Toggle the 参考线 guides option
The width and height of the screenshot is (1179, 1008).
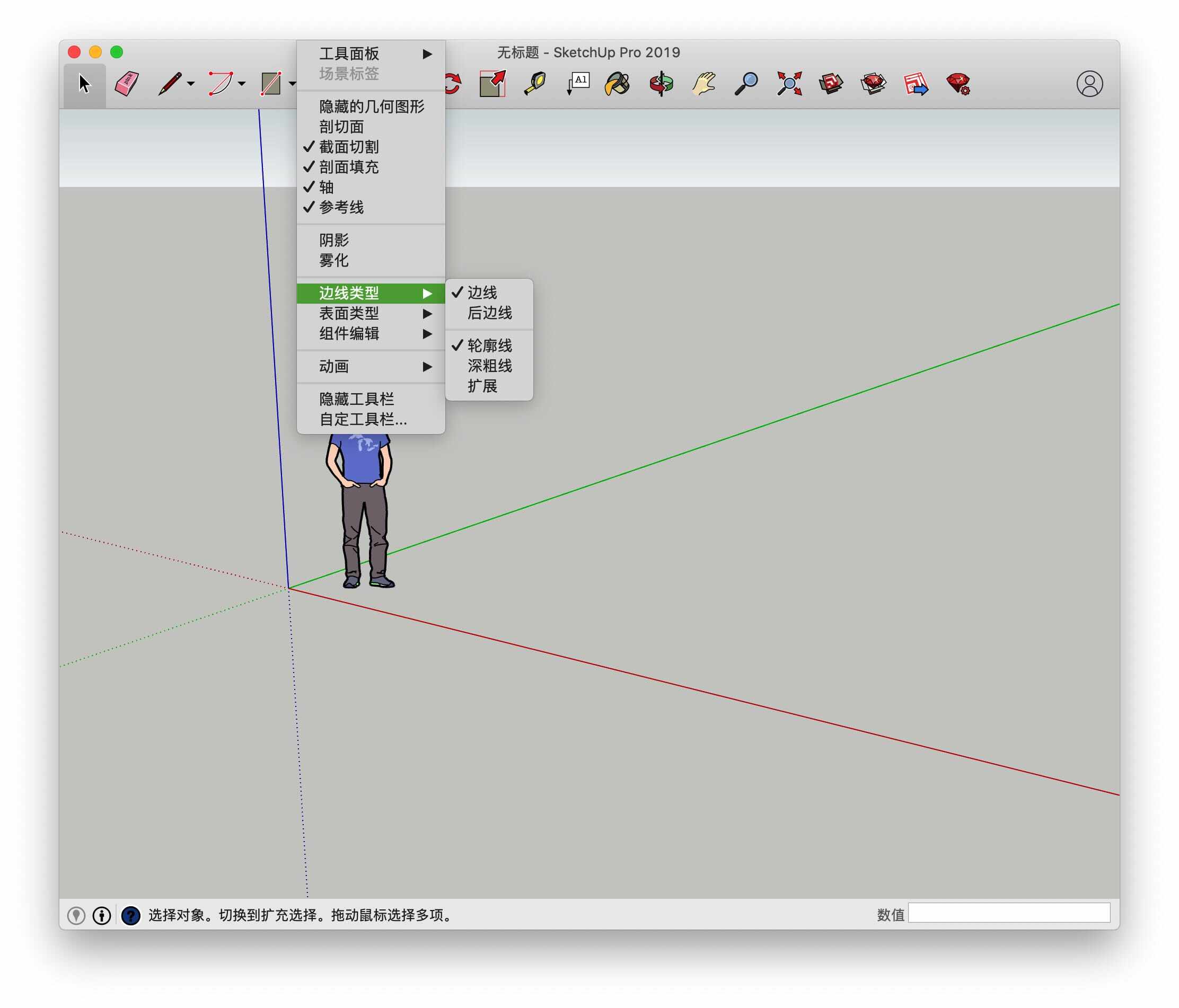click(341, 207)
